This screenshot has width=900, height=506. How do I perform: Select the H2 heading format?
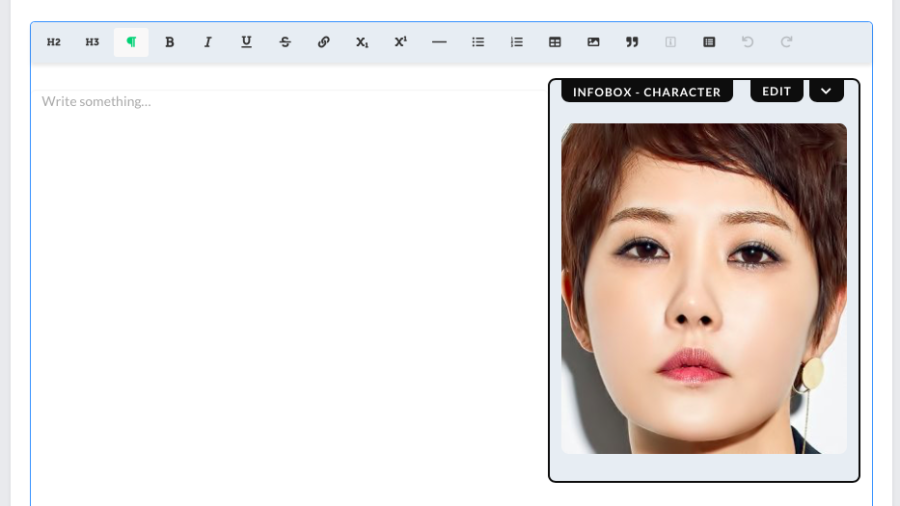coord(54,42)
